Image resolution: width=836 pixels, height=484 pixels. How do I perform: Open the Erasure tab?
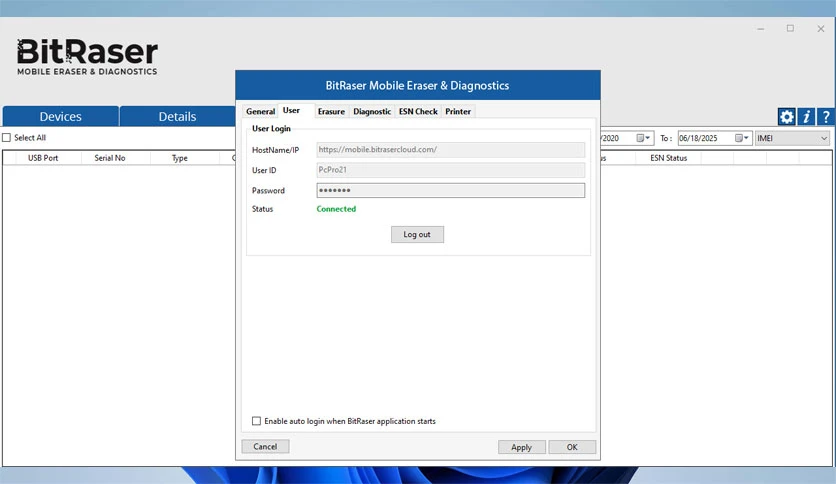331,111
